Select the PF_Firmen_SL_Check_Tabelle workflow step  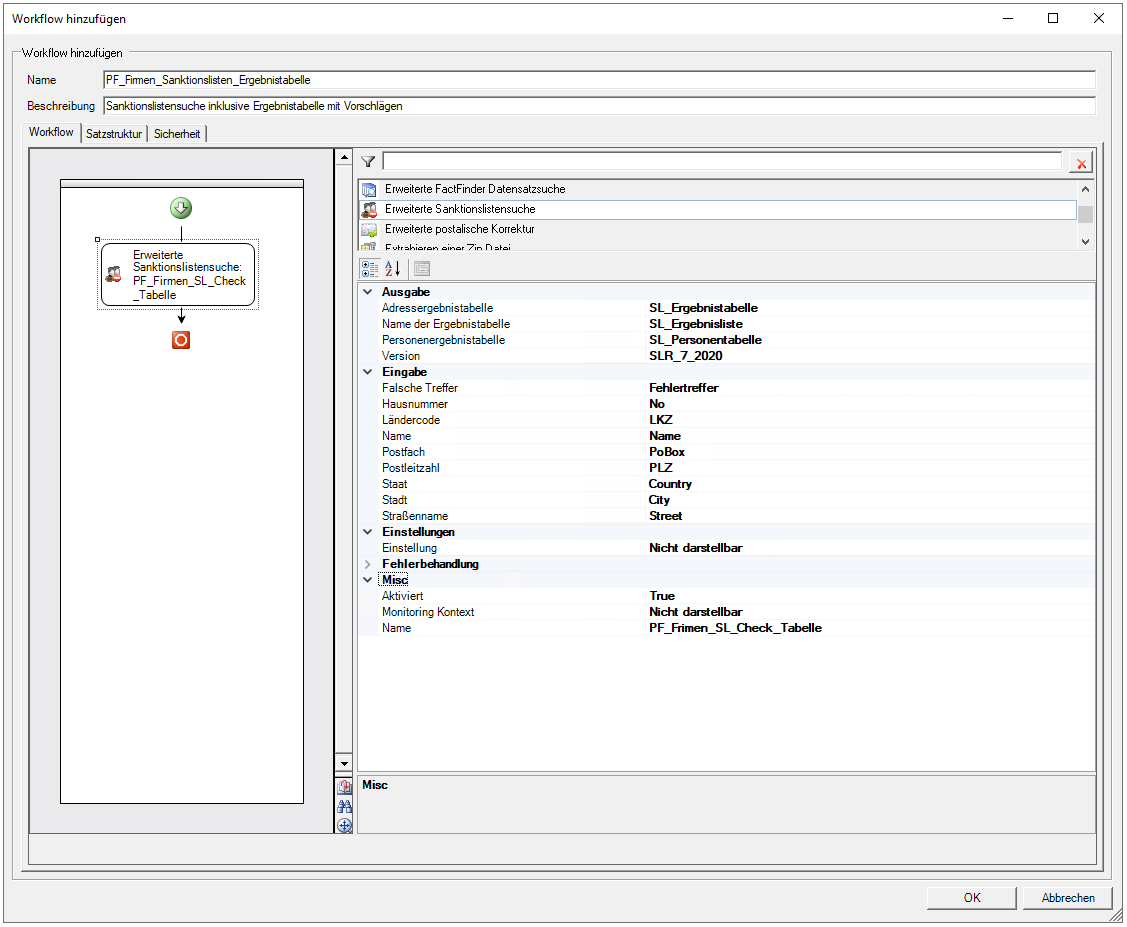point(178,275)
